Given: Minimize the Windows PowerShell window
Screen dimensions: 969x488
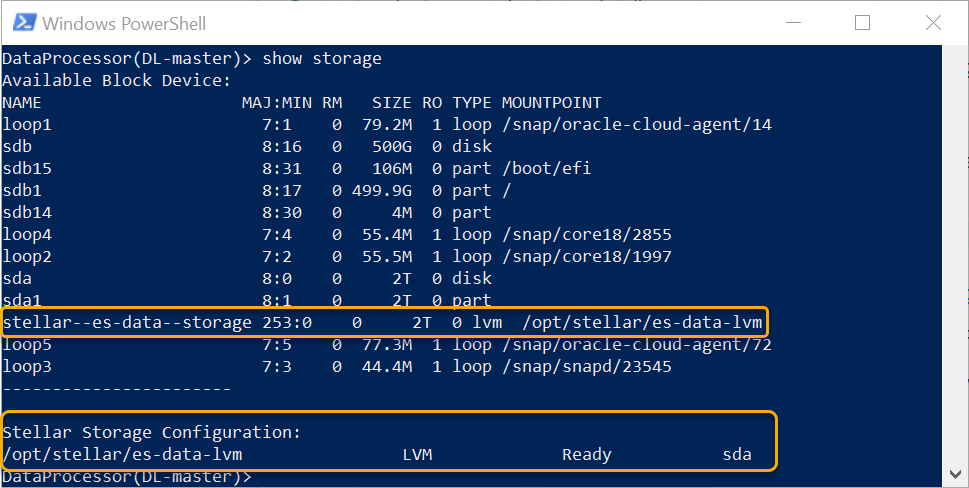Looking at the screenshot, I should tap(794, 22).
